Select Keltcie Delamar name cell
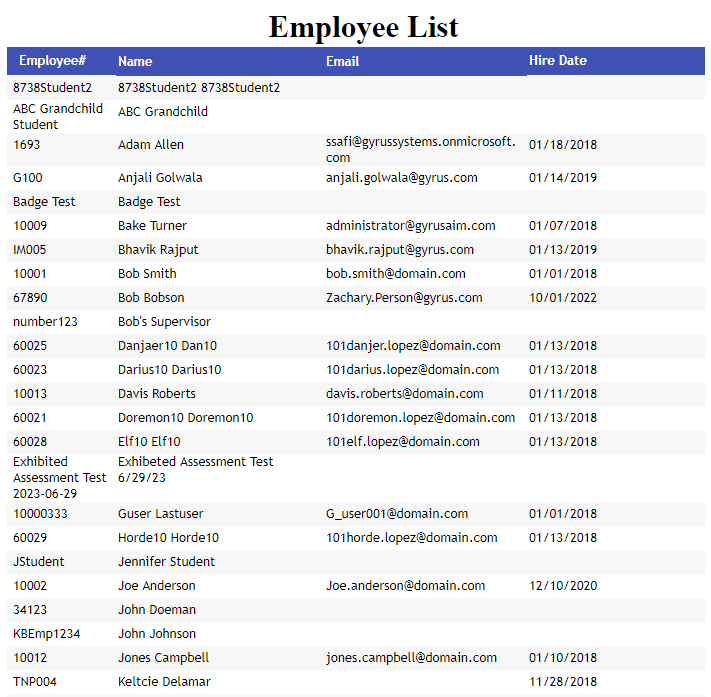Image resolution: width=711 pixels, height=697 pixels. tap(164, 682)
